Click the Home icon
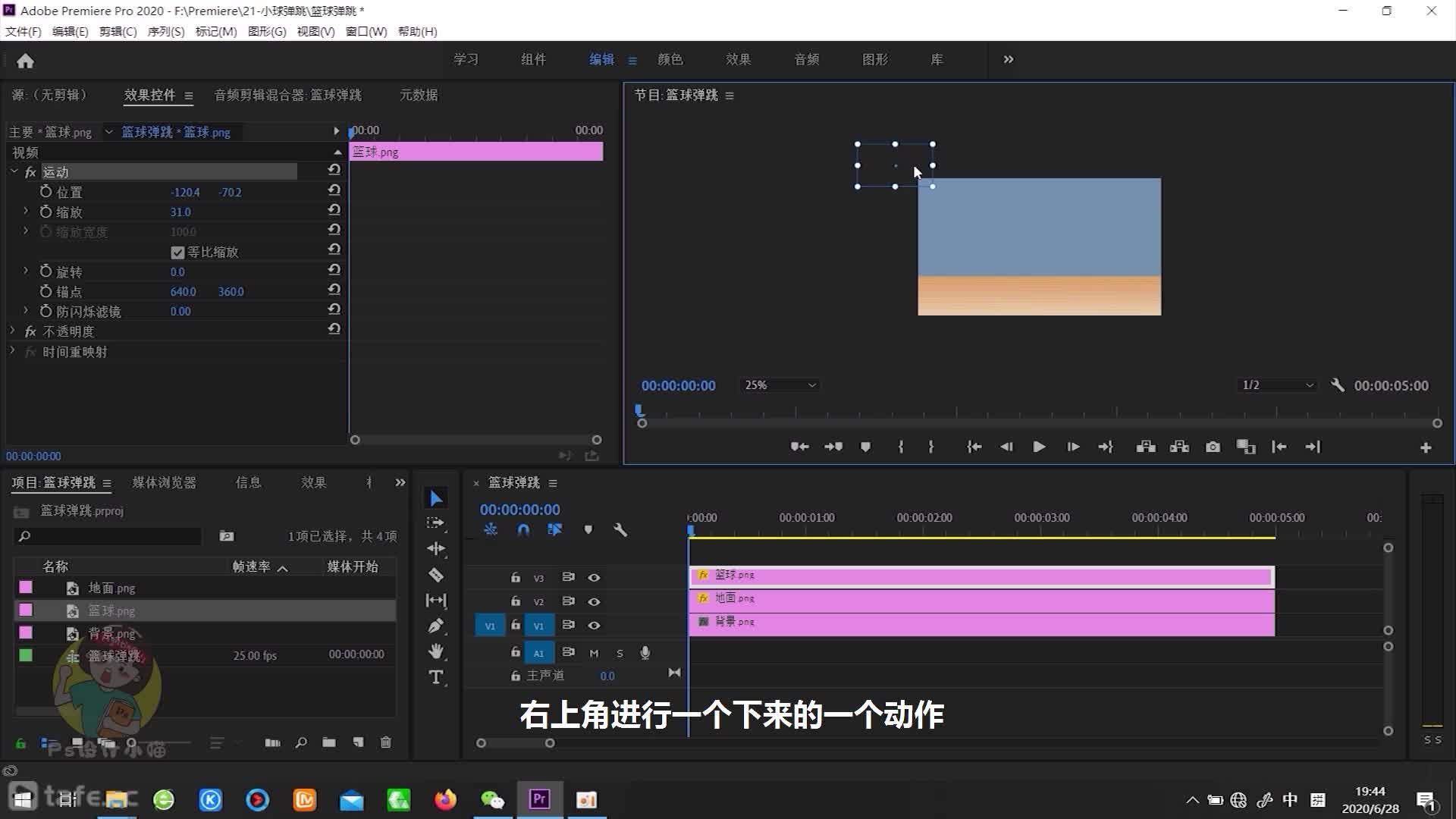This screenshot has height=819, width=1456. (25, 61)
